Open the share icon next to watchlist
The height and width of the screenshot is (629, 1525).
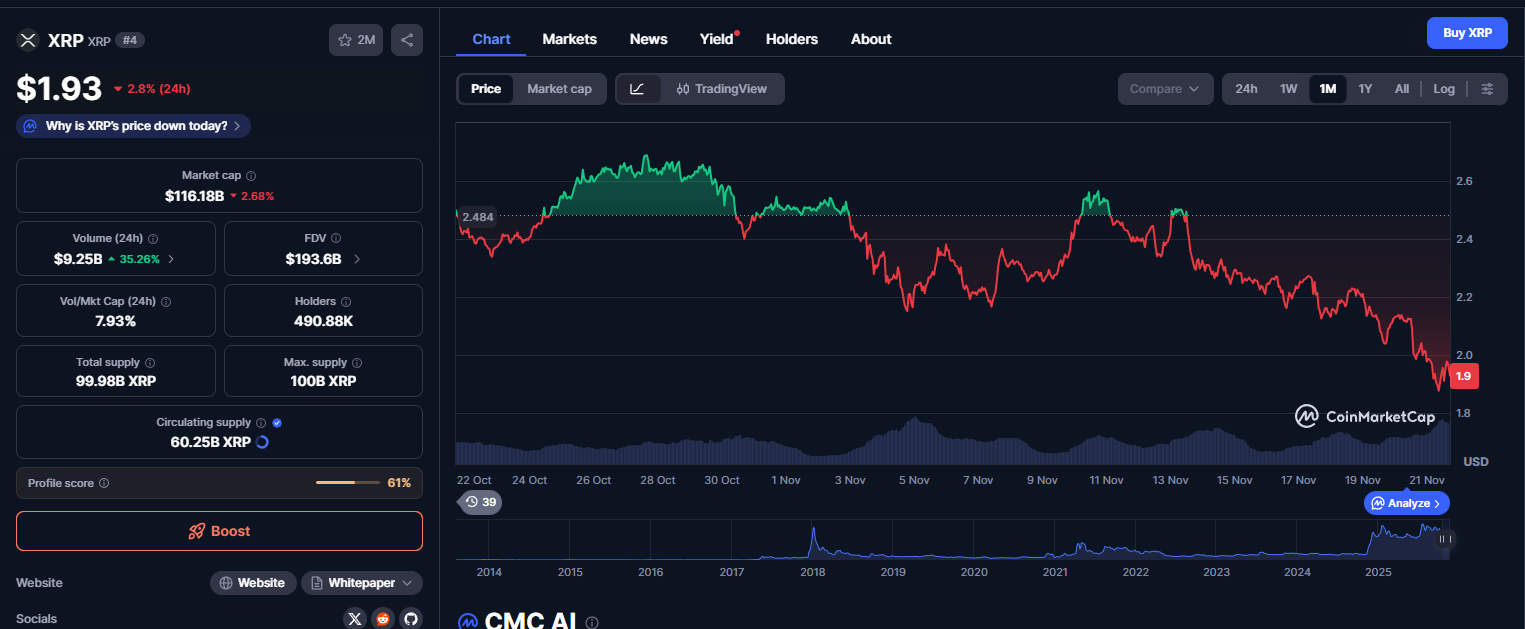(406, 39)
